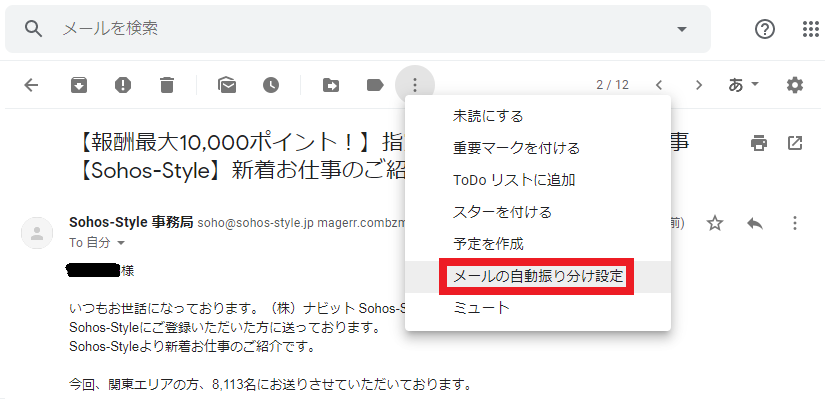Open the search options dropdown arrow

(682, 29)
